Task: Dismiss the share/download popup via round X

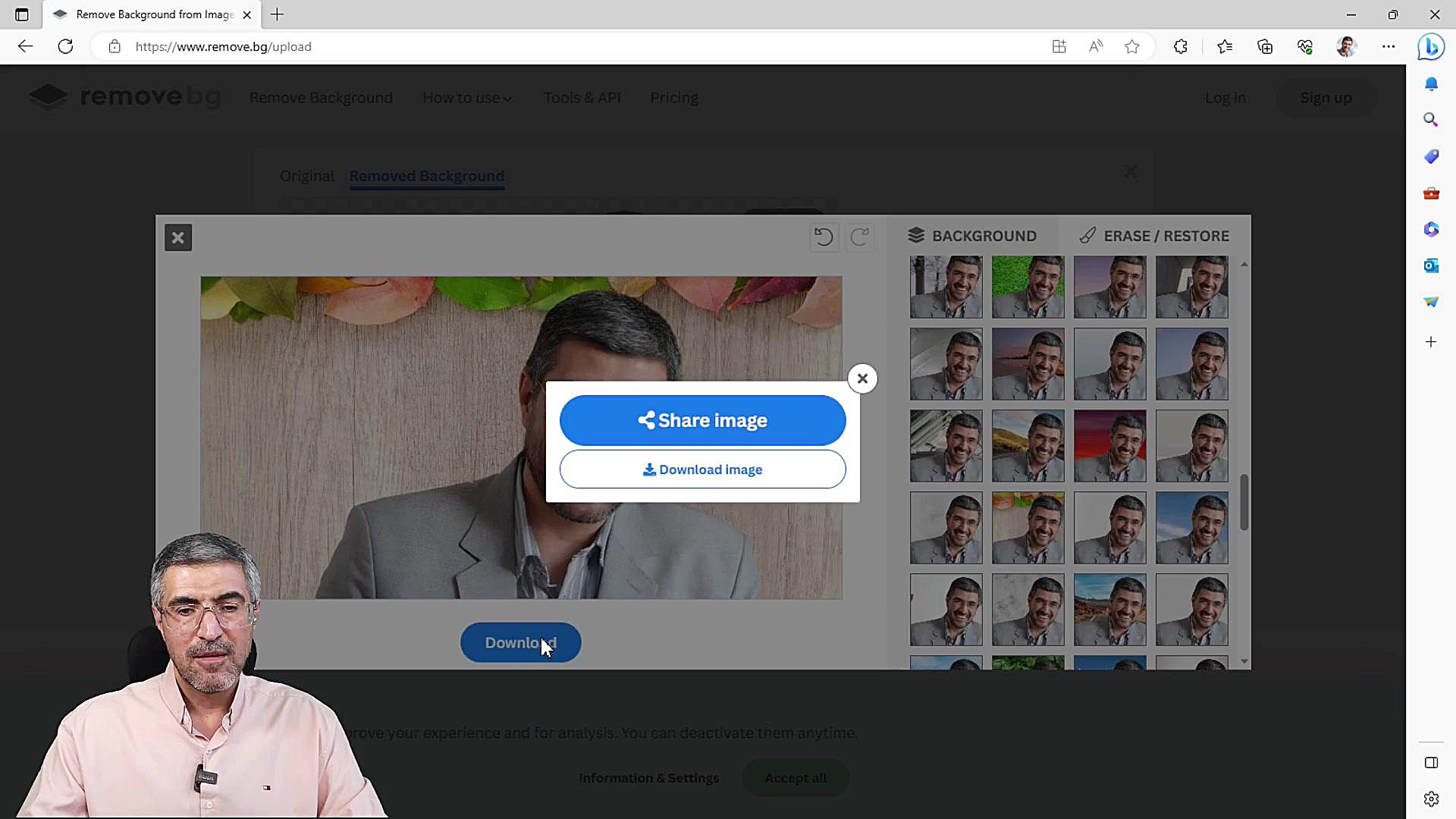Action: 862,378
